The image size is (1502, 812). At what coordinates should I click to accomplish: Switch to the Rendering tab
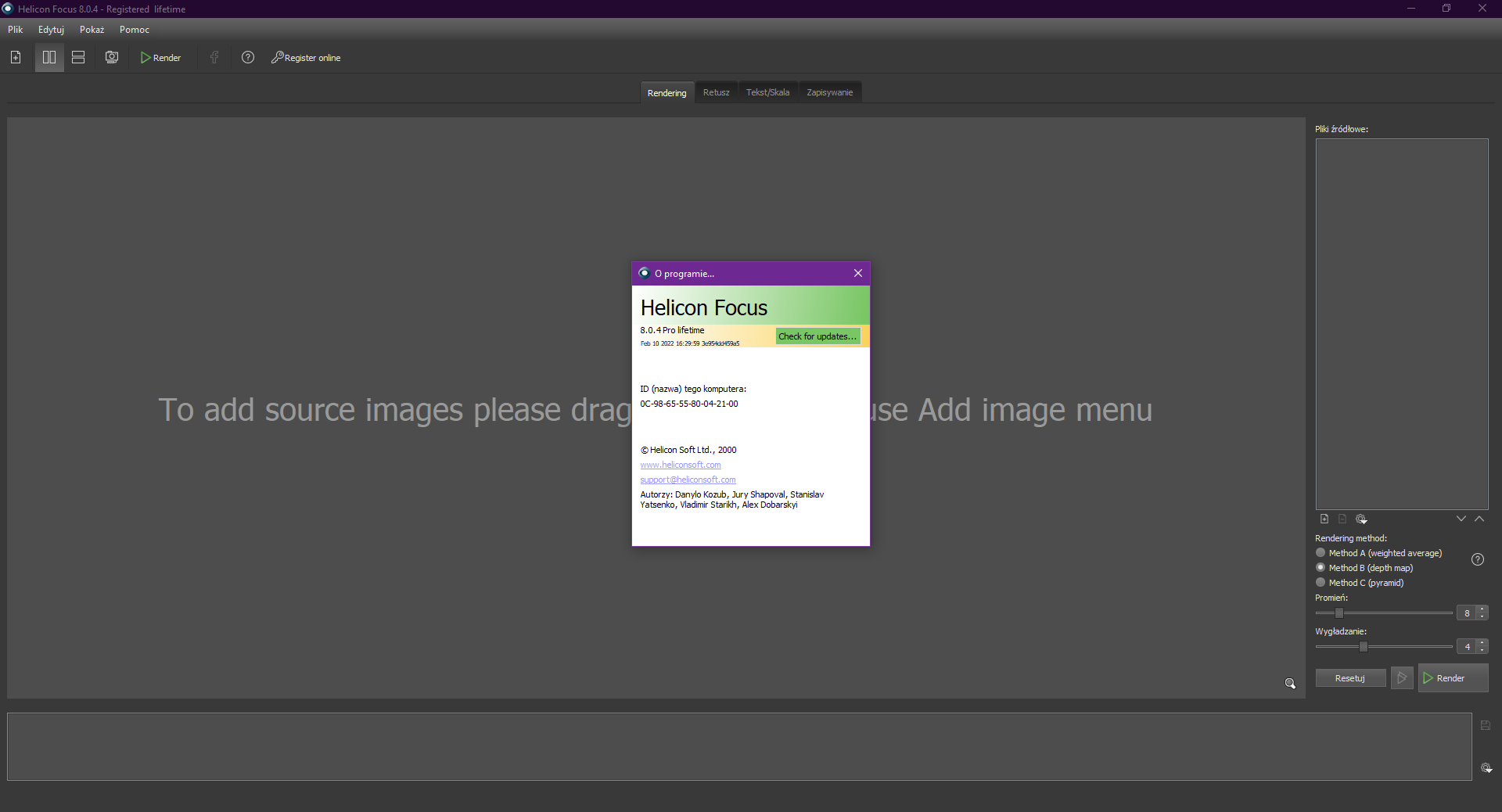(667, 92)
